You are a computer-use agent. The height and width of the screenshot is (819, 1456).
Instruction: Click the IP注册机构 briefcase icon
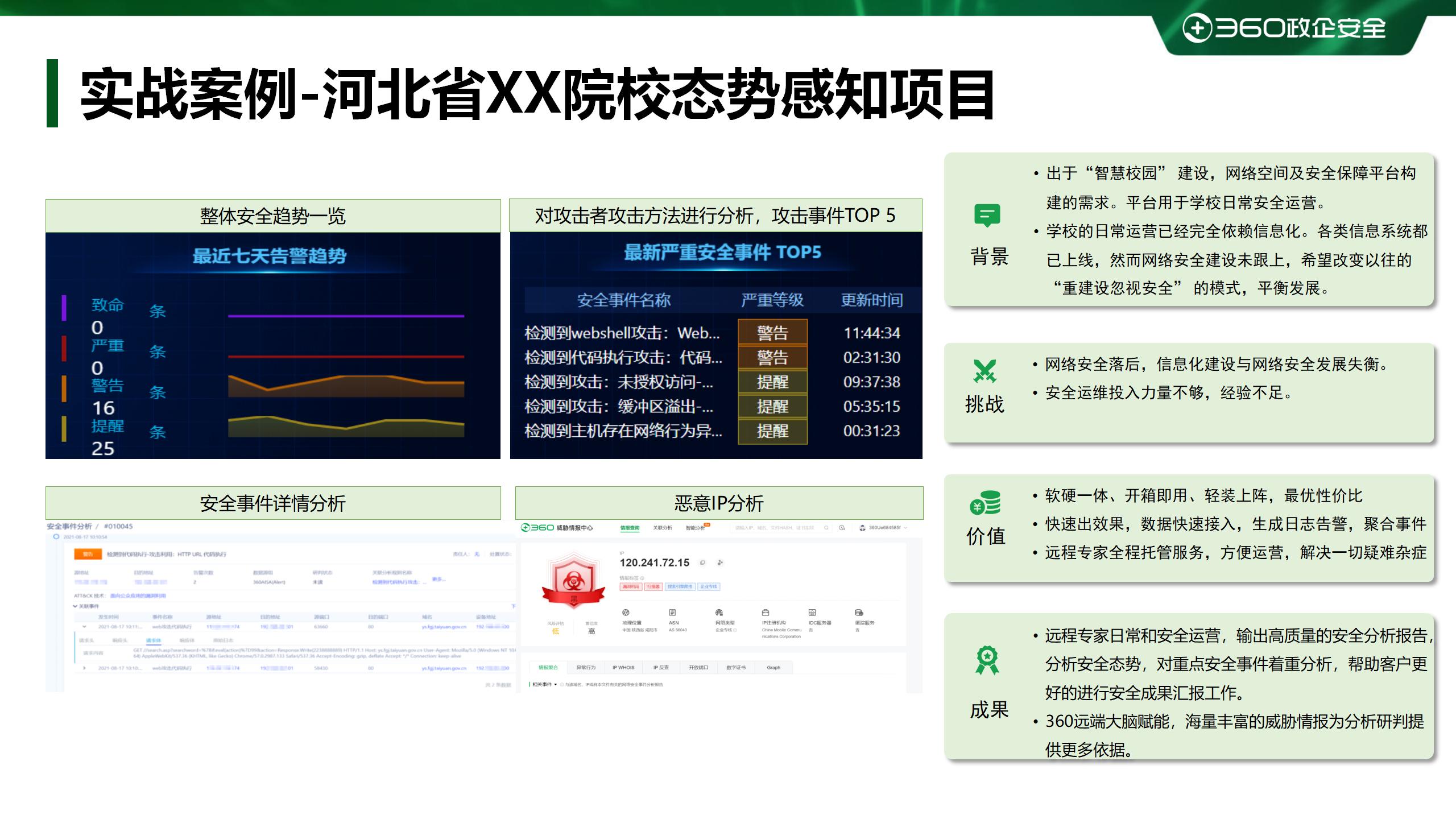(x=766, y=613)
